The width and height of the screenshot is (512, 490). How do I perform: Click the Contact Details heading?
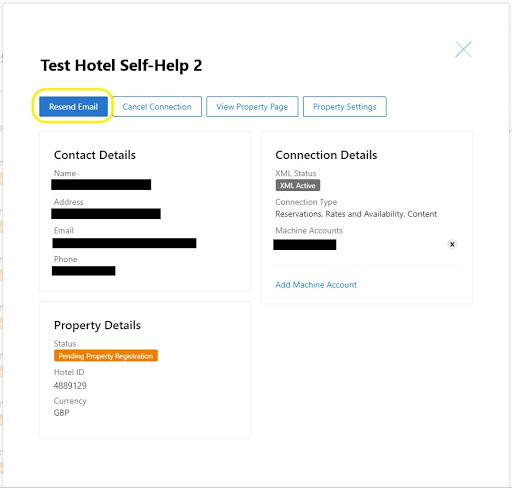[95, 155]
